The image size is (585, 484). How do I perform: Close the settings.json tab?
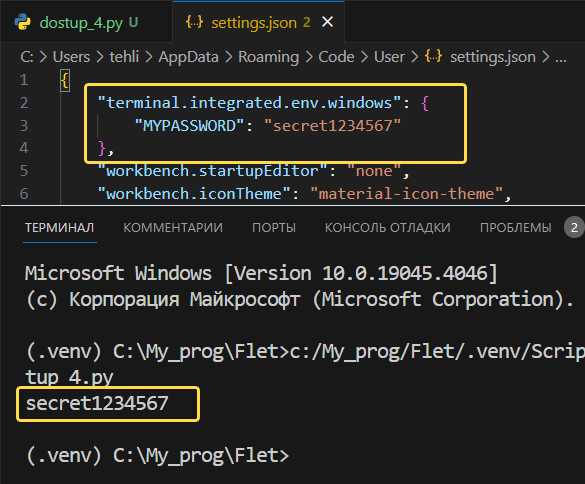[x=328, y=22]
